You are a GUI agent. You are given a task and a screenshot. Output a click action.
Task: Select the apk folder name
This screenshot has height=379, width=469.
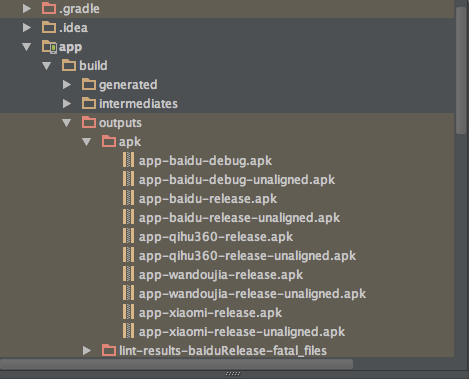coord(130,142)
